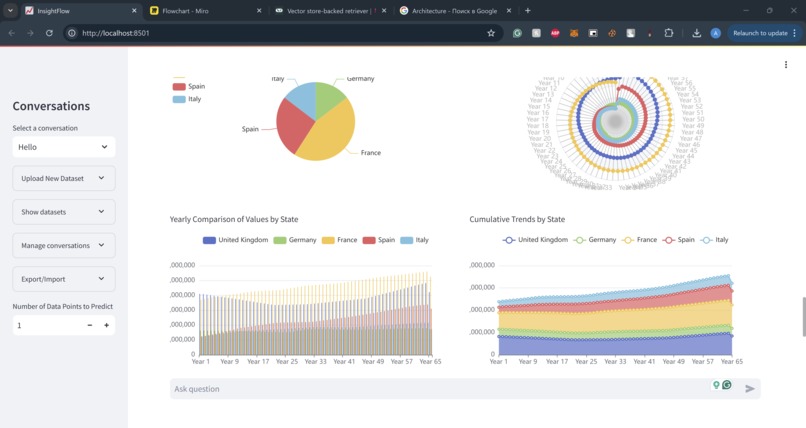
Task: Click the Yearly Comparison of Values by State title
Action: 234,219
